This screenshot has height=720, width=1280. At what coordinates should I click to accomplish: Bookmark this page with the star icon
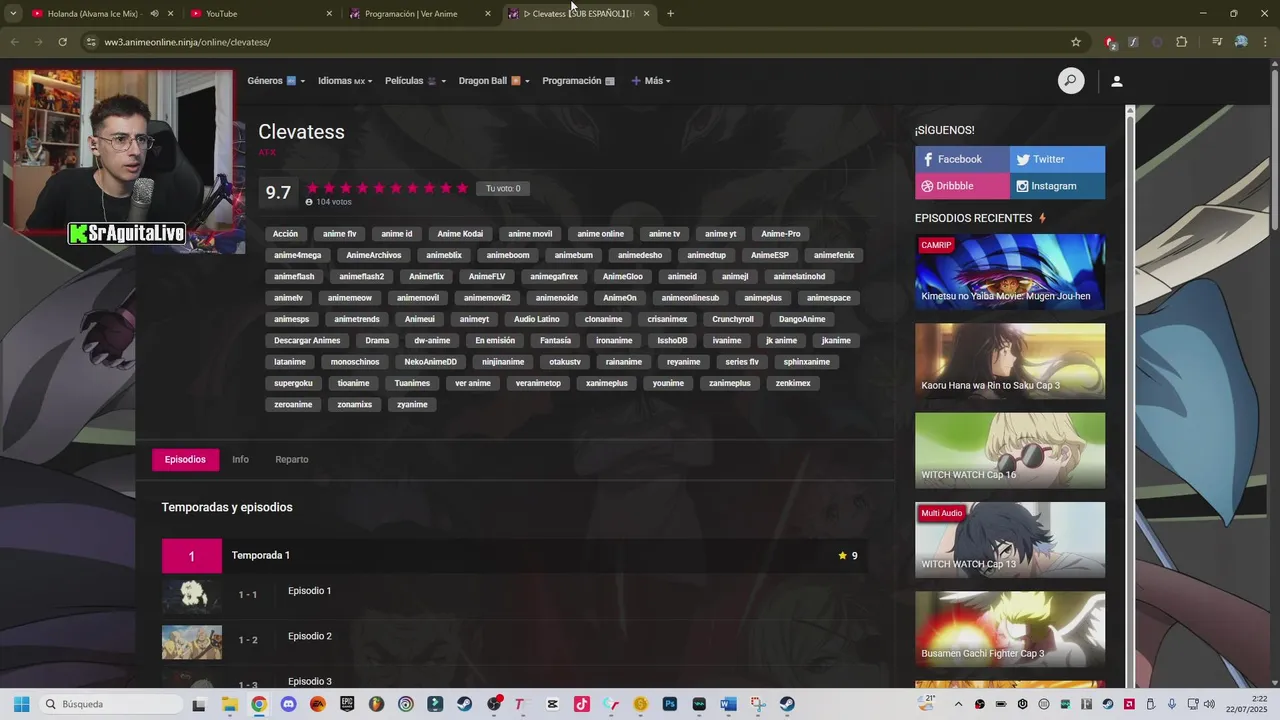[1076, 42]
